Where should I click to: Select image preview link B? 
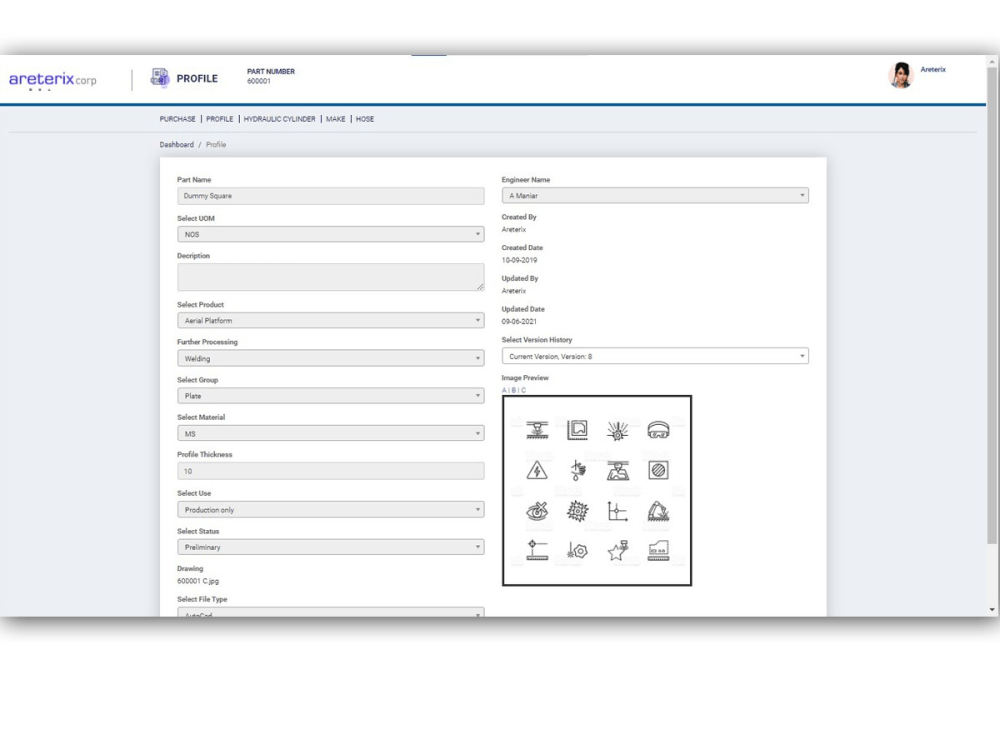click(513, 390)
